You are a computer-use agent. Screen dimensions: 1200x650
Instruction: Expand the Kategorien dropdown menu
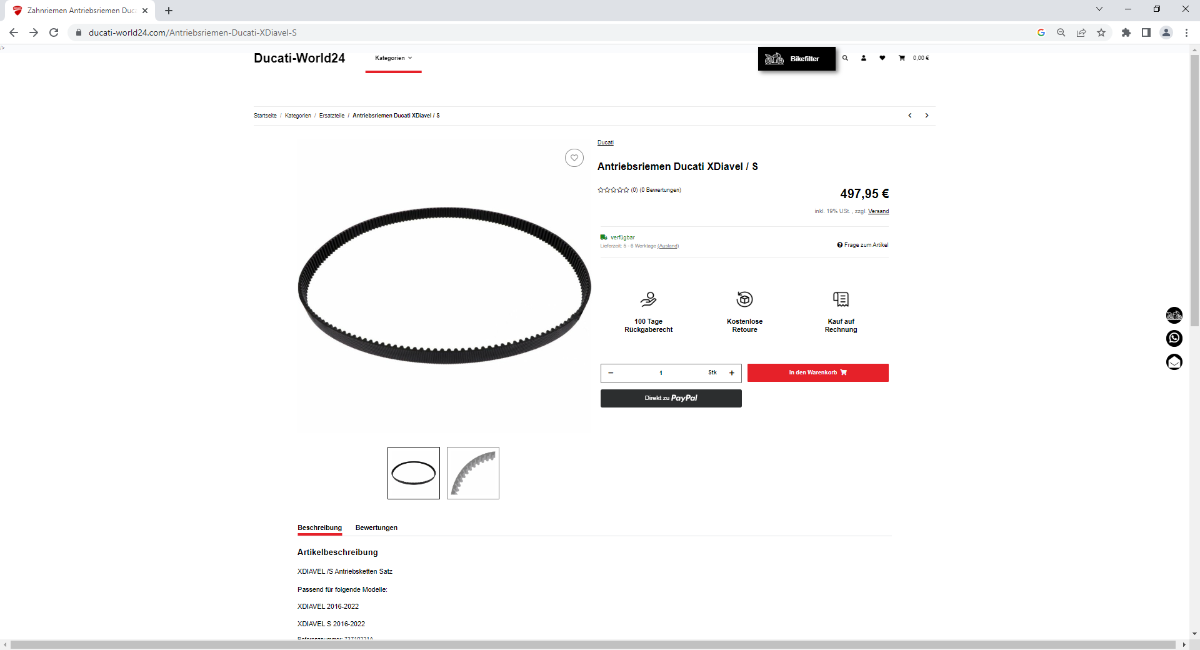[x=394, y=58]
